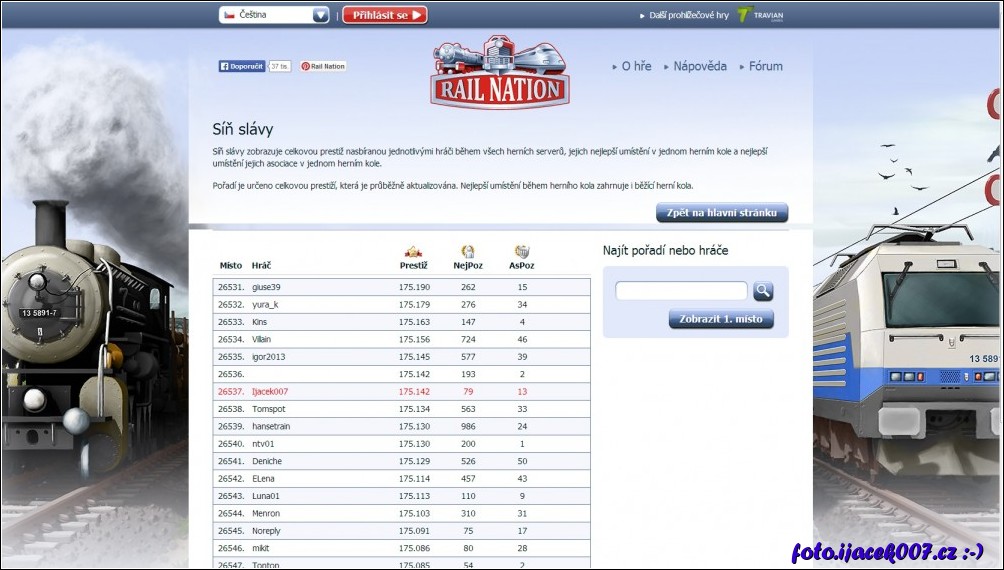
Task: Click the Facebook Doporučit button
Action: (242, 66)
